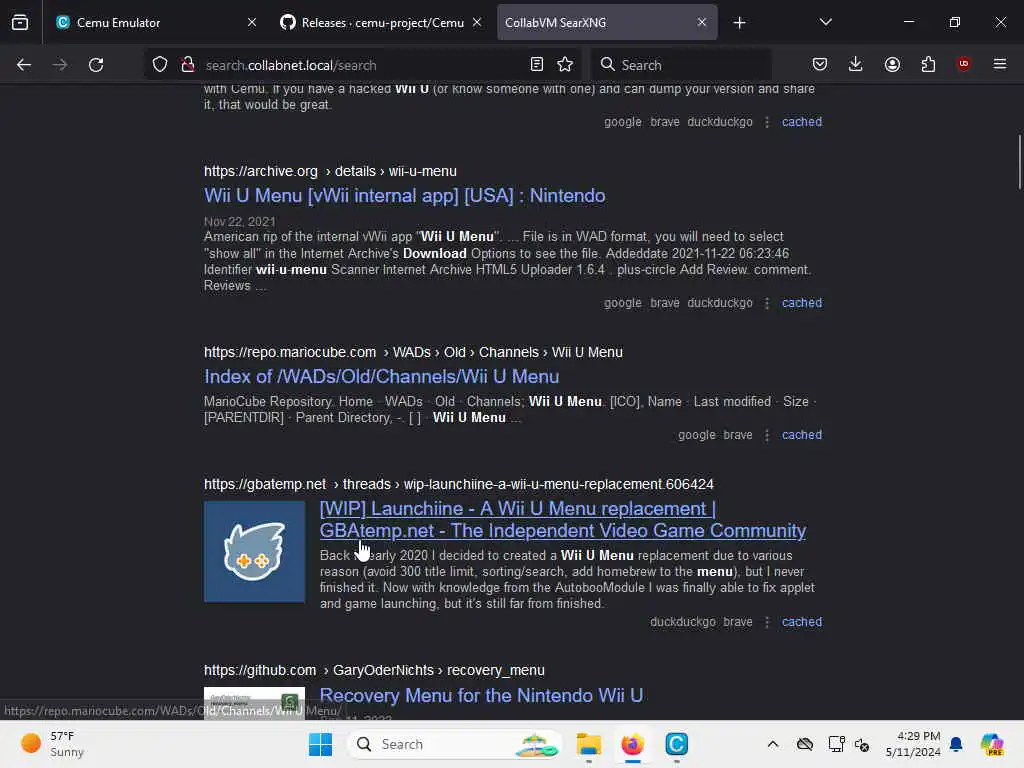The image size is (1024, 768).
Task: Click github.com GaryOderNichts URL breadcrumb
Action: tap(374, 670)
